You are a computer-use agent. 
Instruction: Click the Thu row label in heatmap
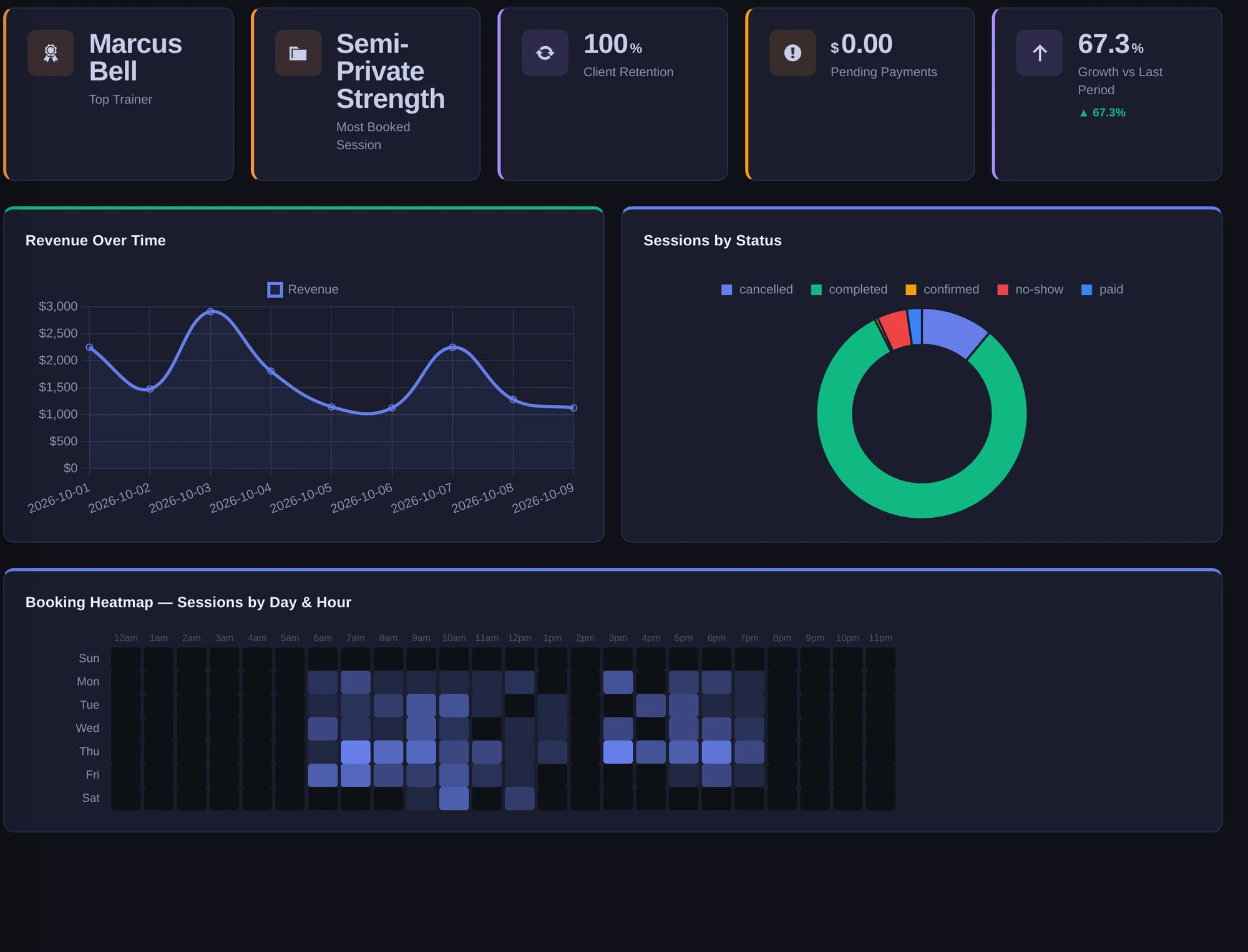click(89, 752)
